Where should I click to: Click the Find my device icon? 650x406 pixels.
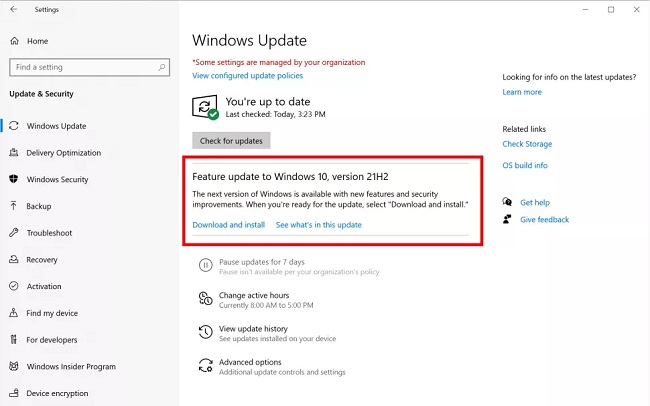(14, 313)
